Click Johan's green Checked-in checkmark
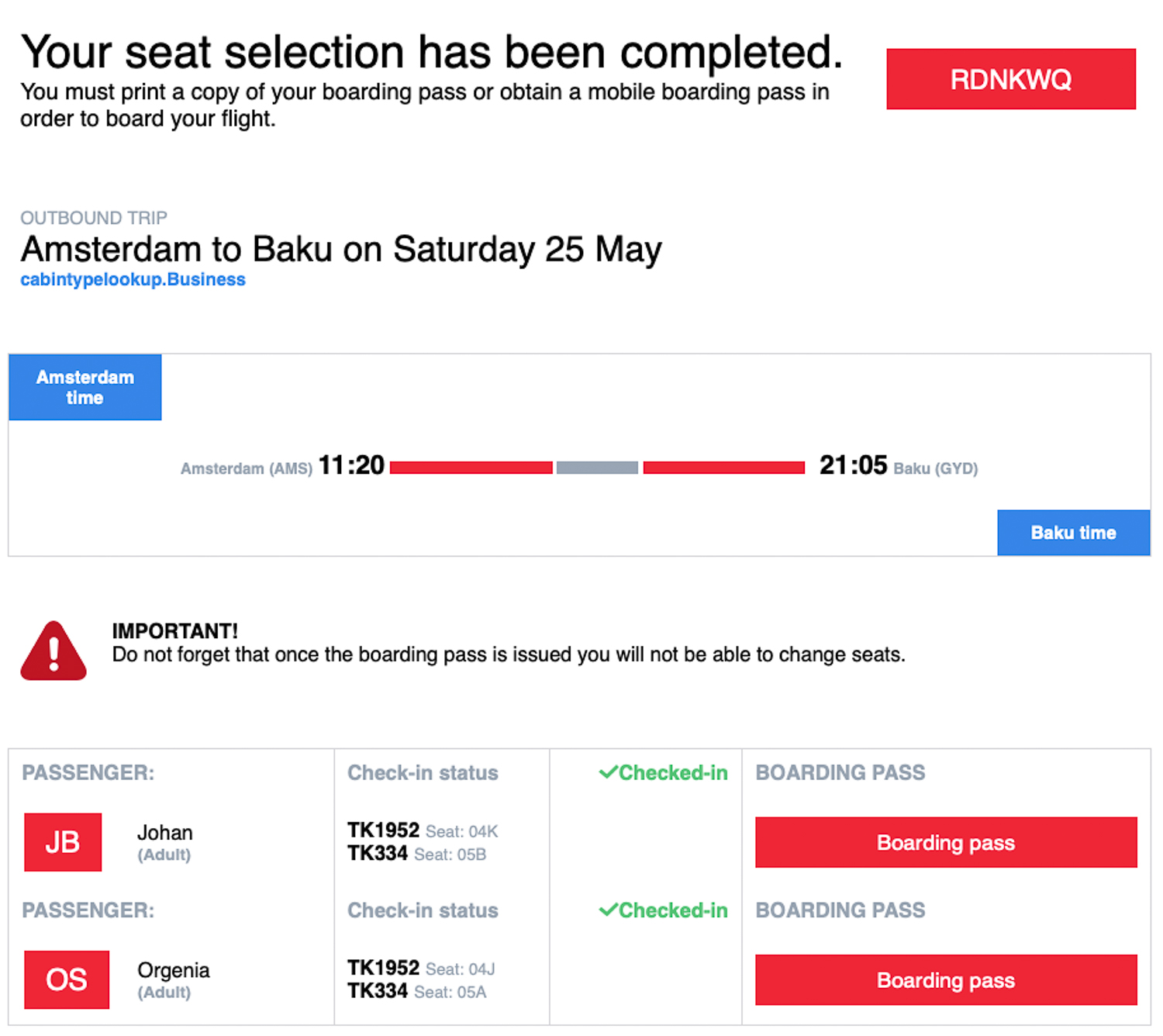1163x1036 pixels. 609,772
